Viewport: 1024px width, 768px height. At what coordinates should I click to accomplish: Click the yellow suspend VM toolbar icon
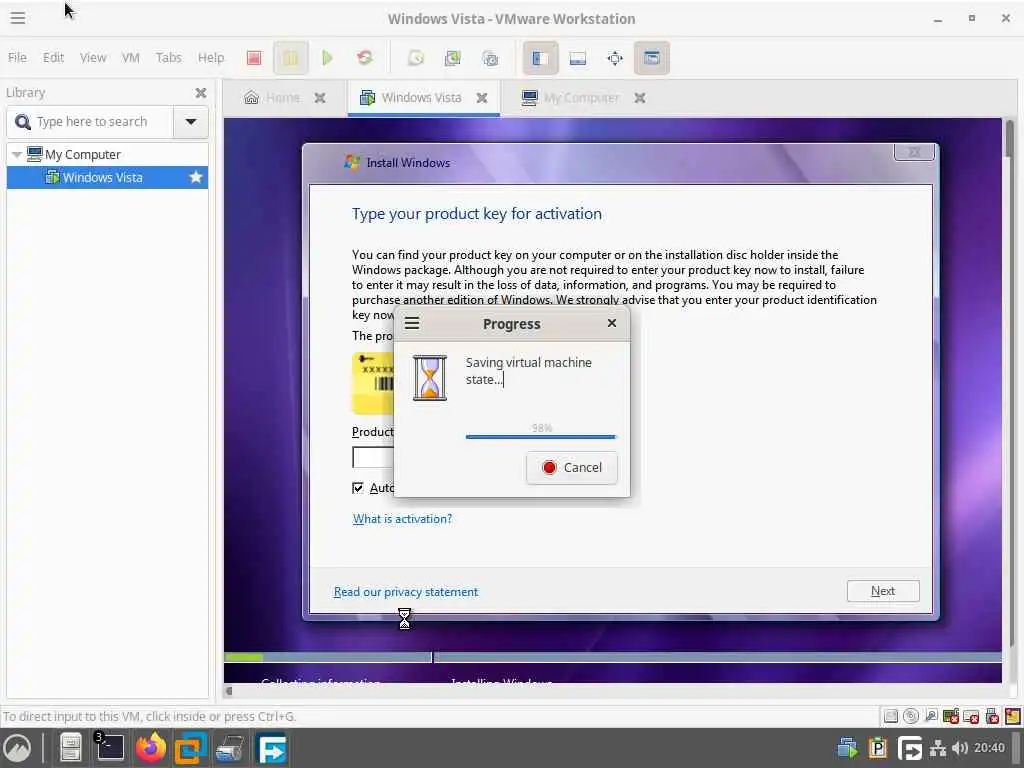coord(291,58)
